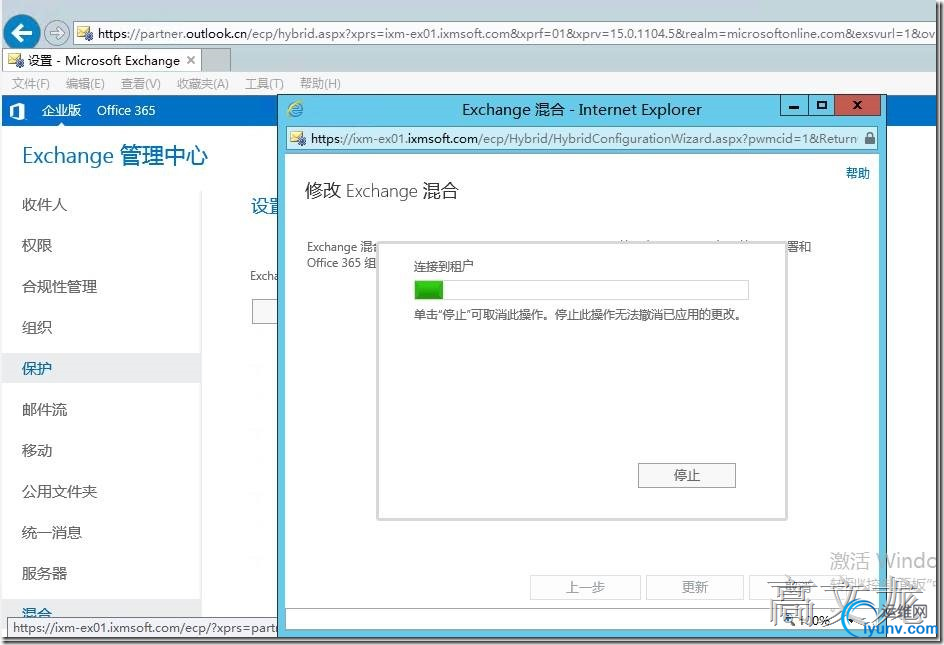944x645 pixels.
Task: Open 统一消息 in the sidebar
Action: 51,532
